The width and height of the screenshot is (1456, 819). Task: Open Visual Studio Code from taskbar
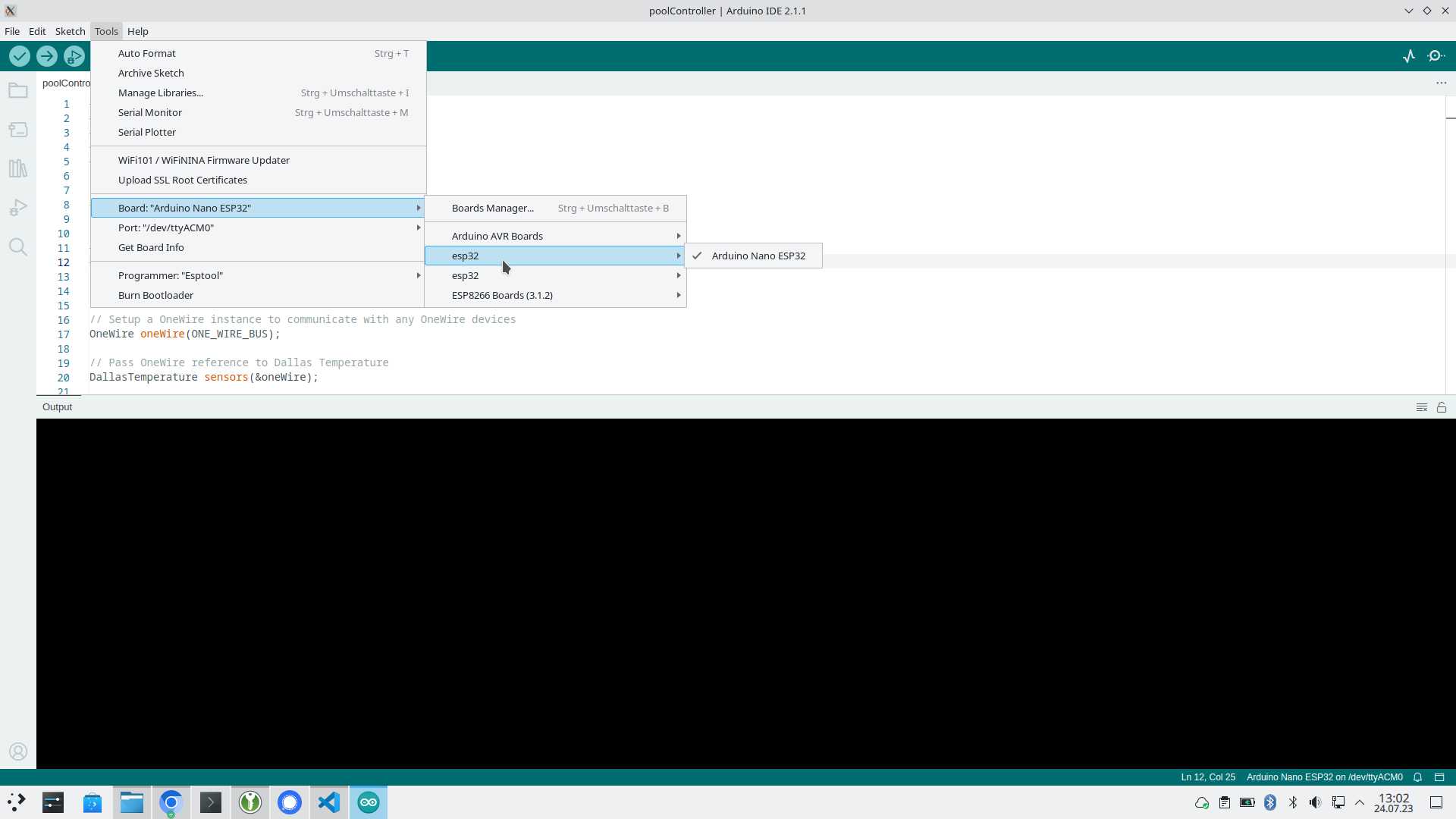(329, 802)
